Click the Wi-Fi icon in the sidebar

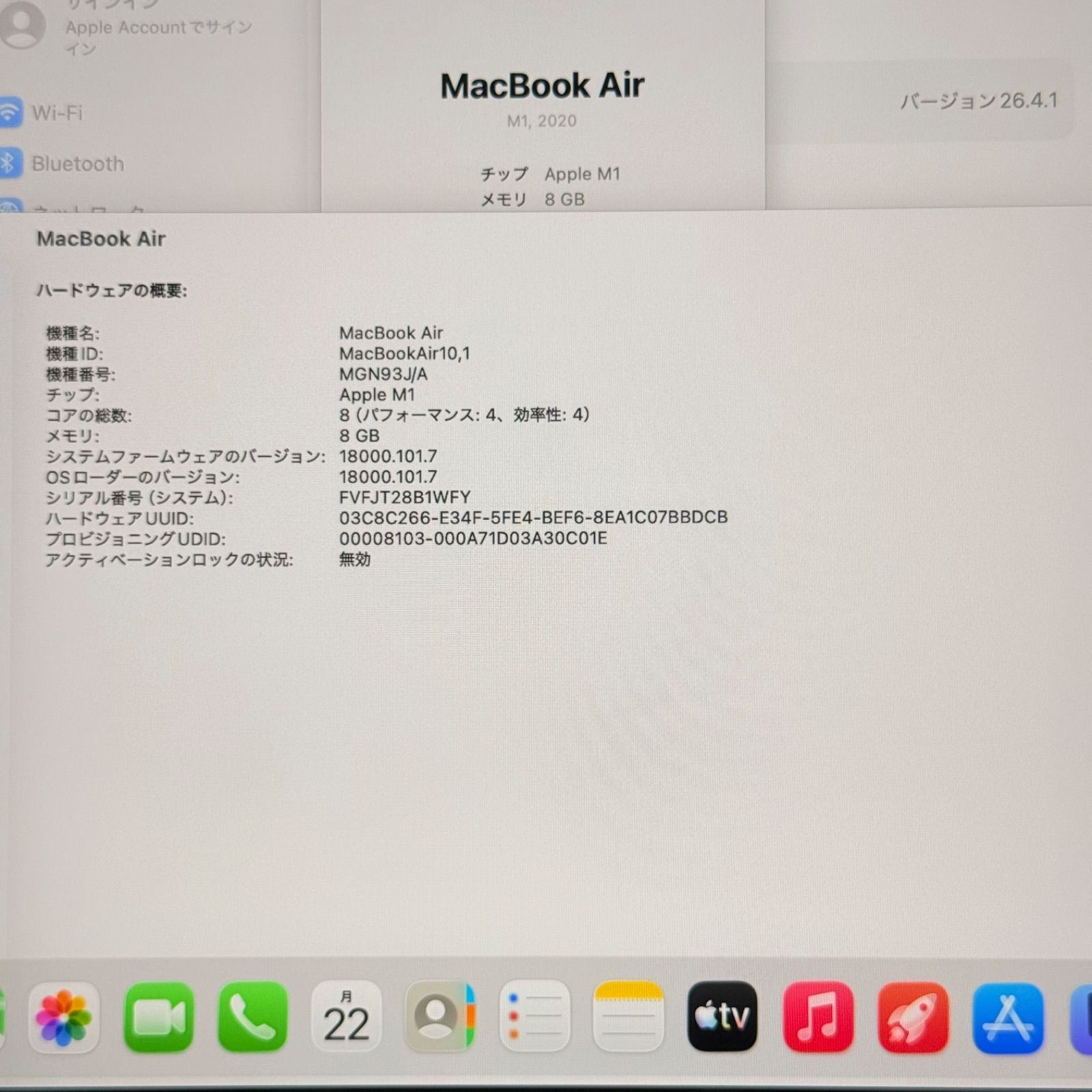[10, 112]
